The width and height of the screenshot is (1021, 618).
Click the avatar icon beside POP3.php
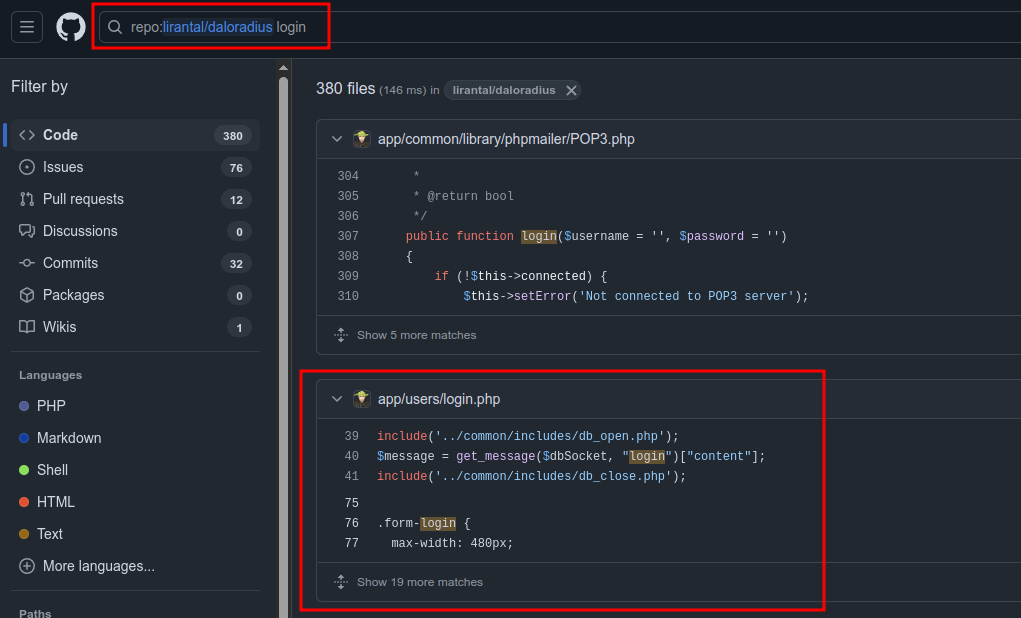pyautogui.click(x=362, y=139)
